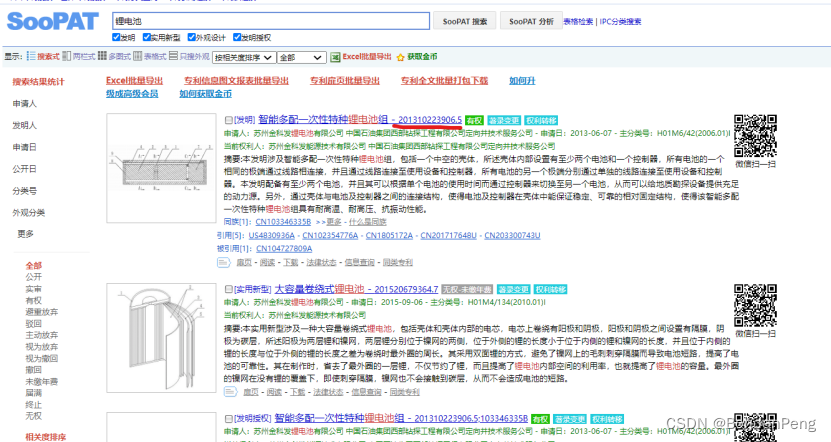
Task: Click document icon beside first result's 扉页
Action: pos(223,262)
